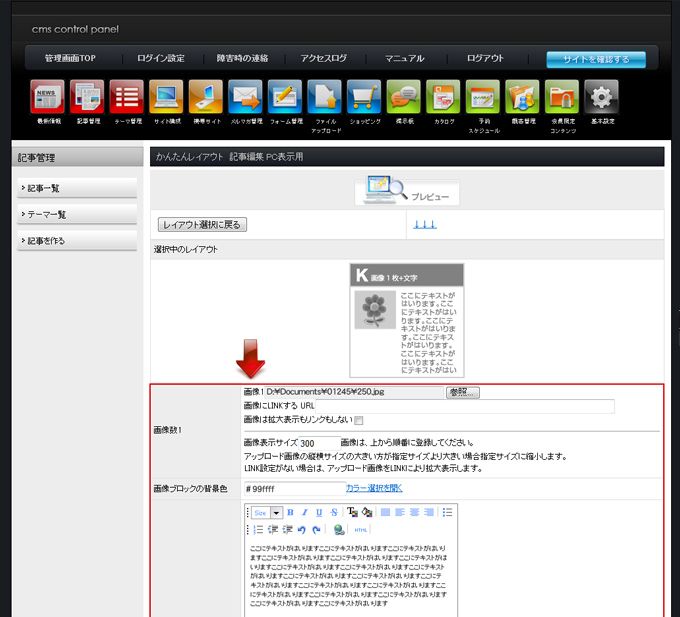The image size is (680, 617).
Task: Click the insert link globe icon
Action: [x=339, y=530]
